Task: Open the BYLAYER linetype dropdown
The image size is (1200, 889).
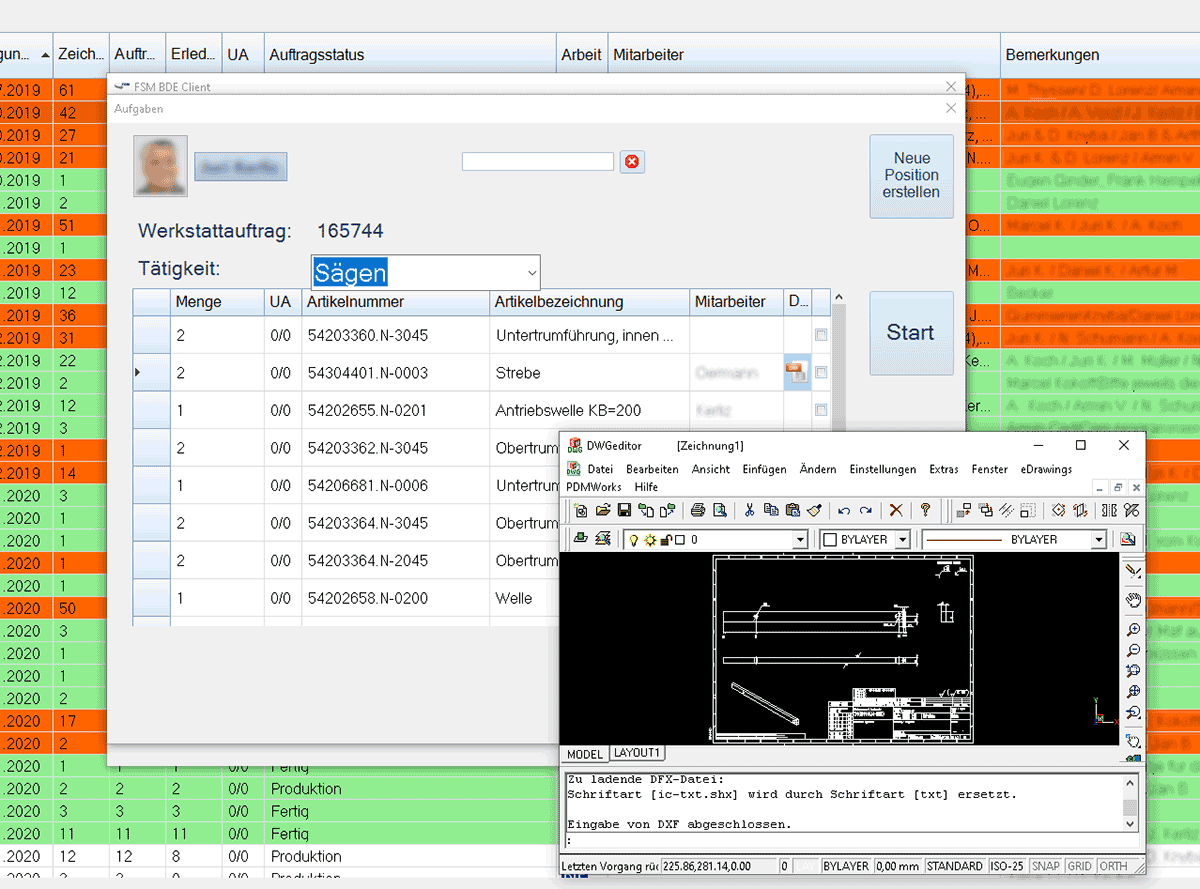Action: pyautogui.click(x=1098, y=540)
